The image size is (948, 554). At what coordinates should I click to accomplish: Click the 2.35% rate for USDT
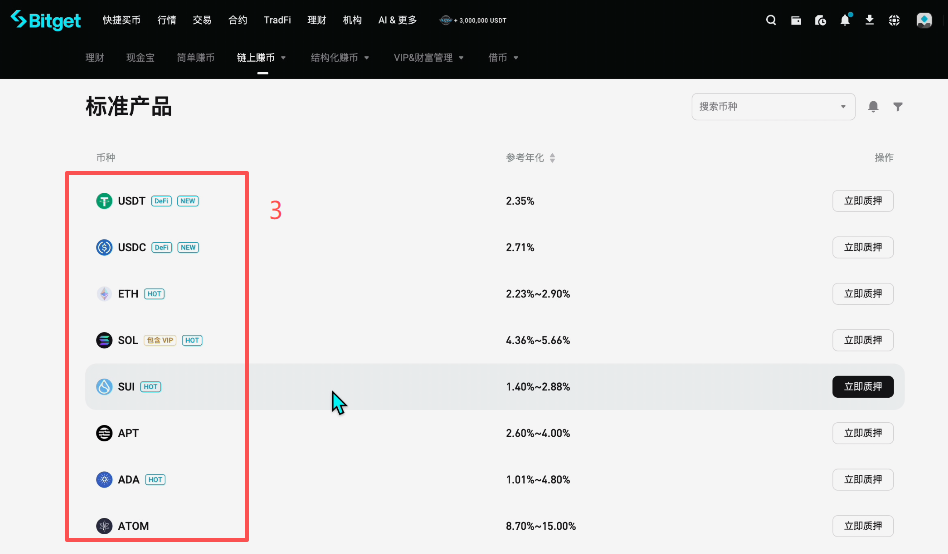click(x=520, y=201)
